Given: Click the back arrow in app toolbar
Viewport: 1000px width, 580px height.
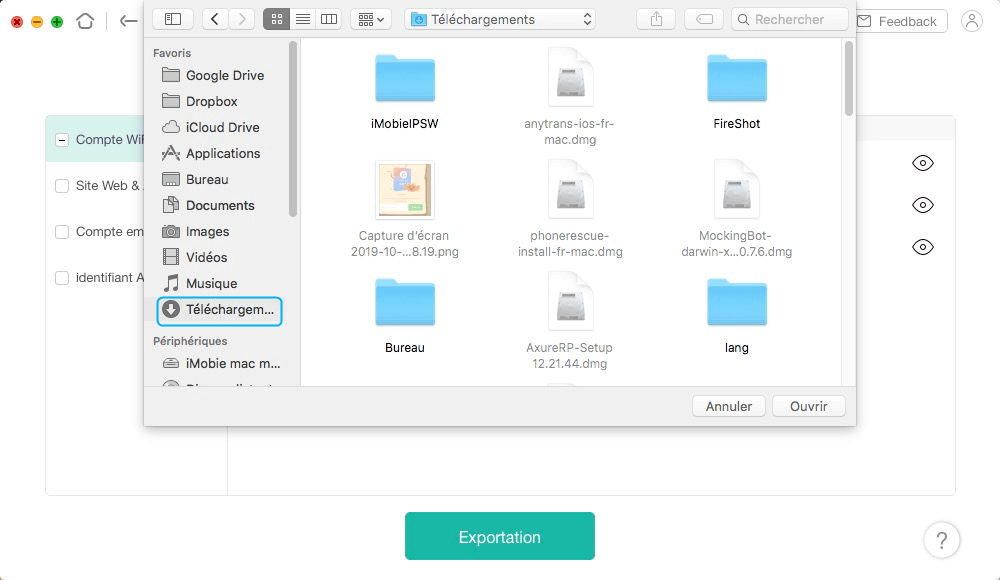Looking at the screenshot, I should pos(128,21).
